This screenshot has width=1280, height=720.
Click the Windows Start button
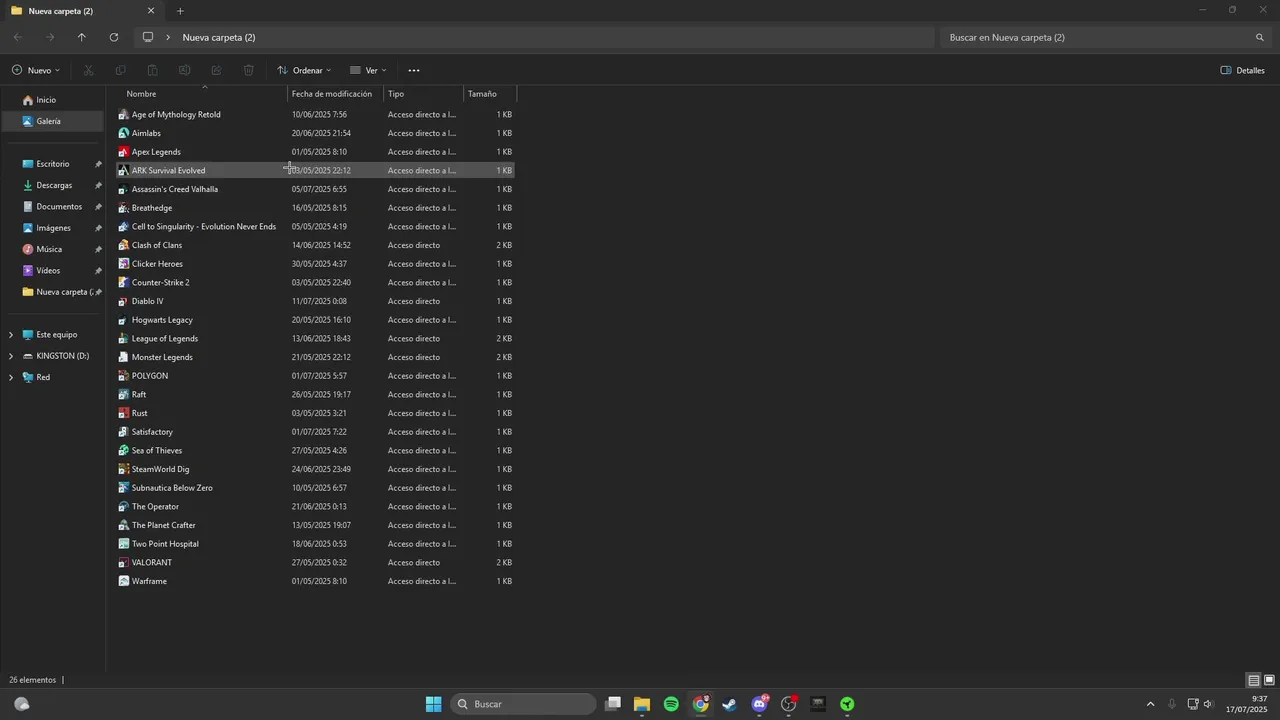[x=433, y=704]
